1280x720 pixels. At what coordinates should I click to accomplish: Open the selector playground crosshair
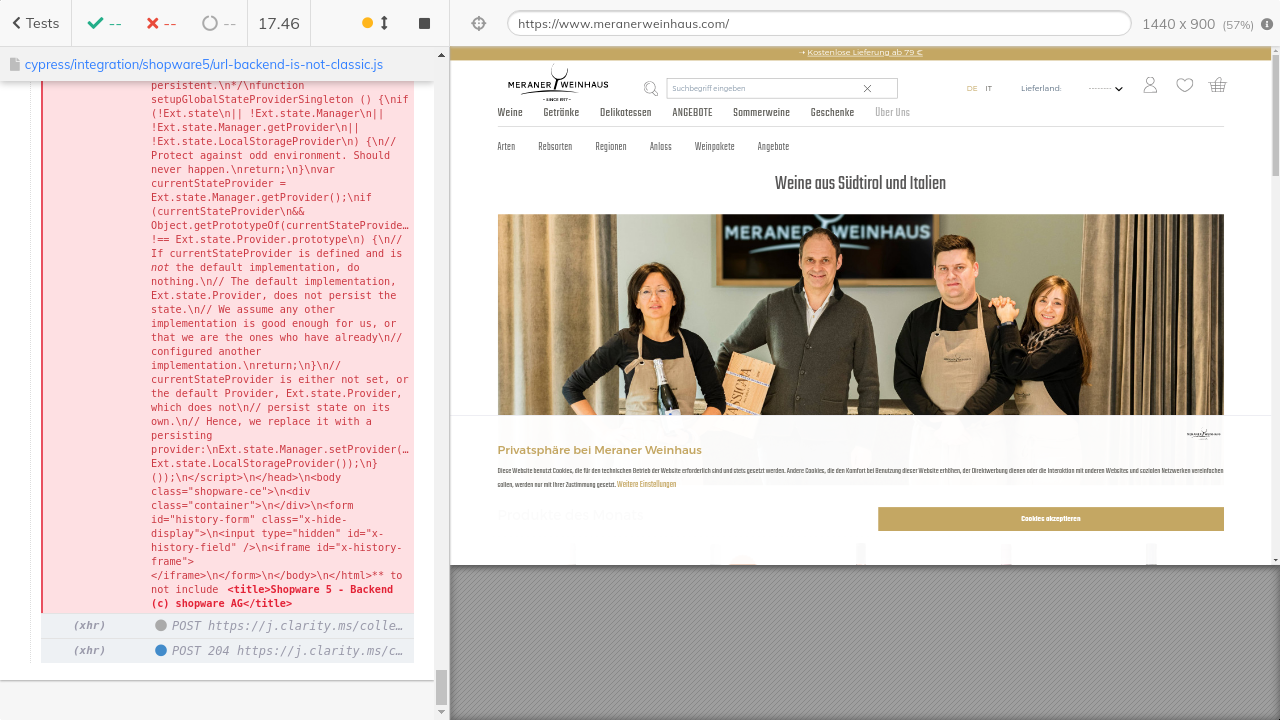tap(478, 23)
